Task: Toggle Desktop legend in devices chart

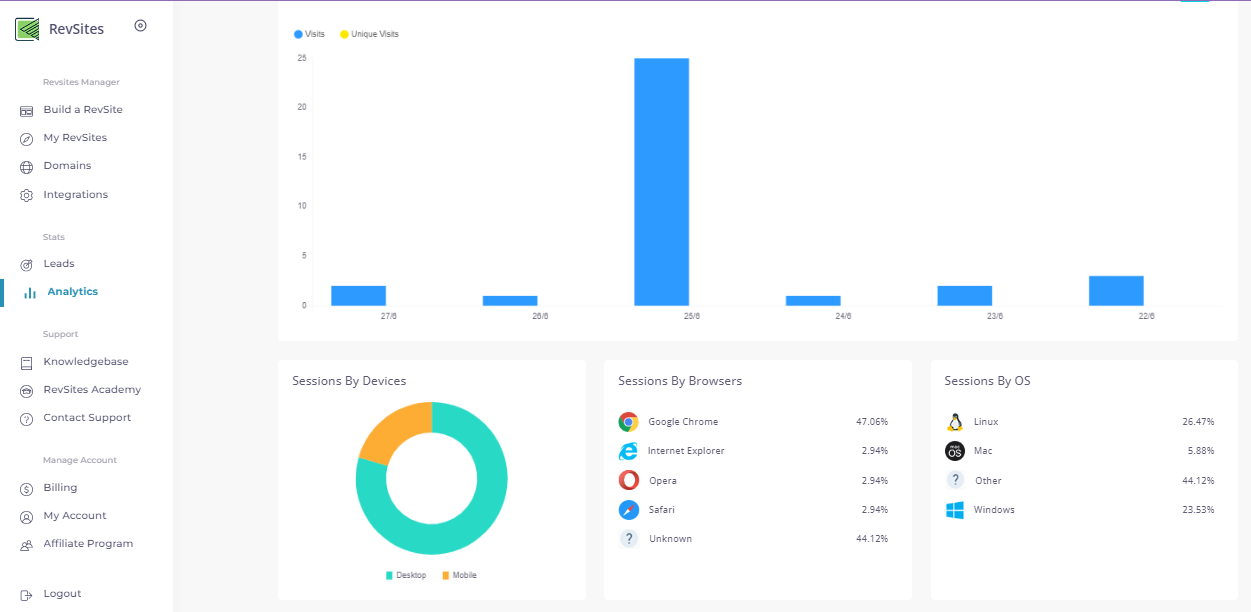Action: tap(405, 576)
